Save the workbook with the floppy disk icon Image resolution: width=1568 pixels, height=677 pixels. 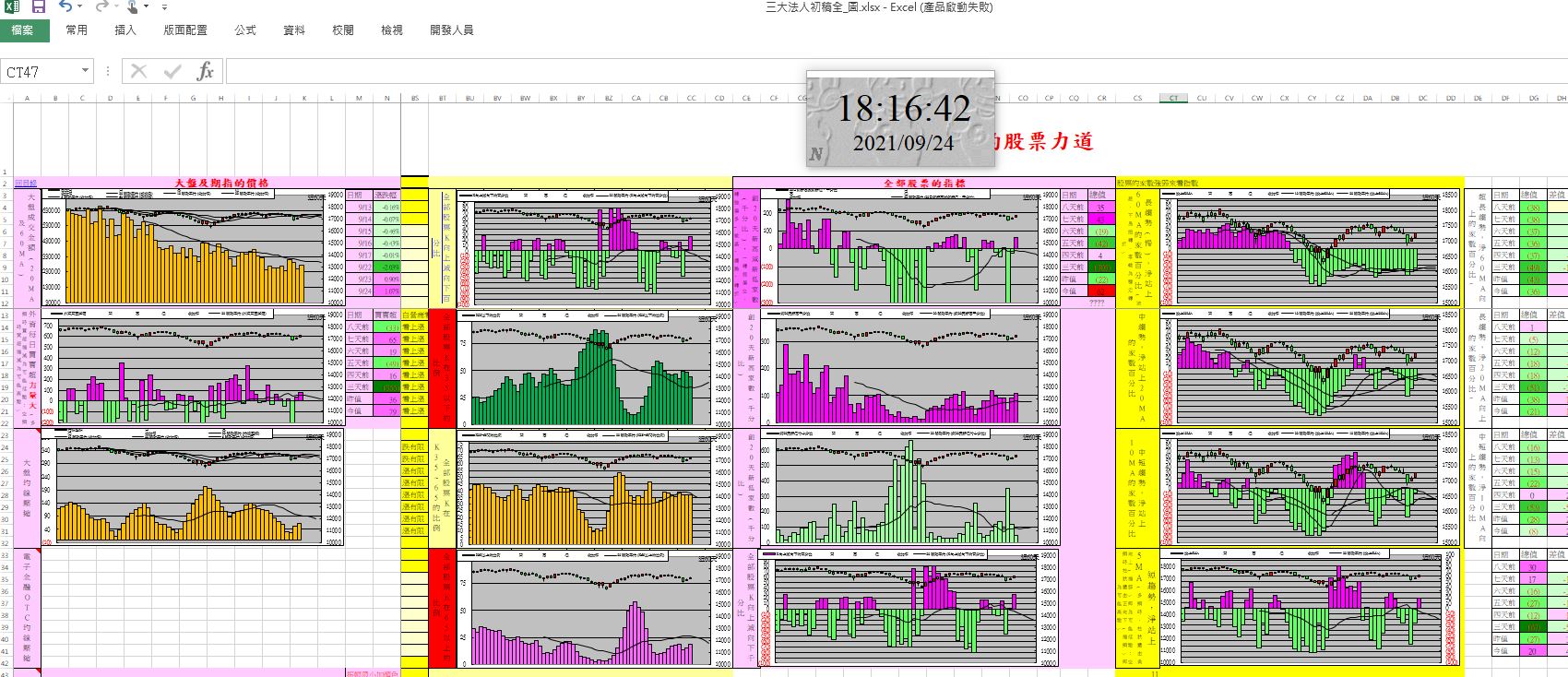39,6
